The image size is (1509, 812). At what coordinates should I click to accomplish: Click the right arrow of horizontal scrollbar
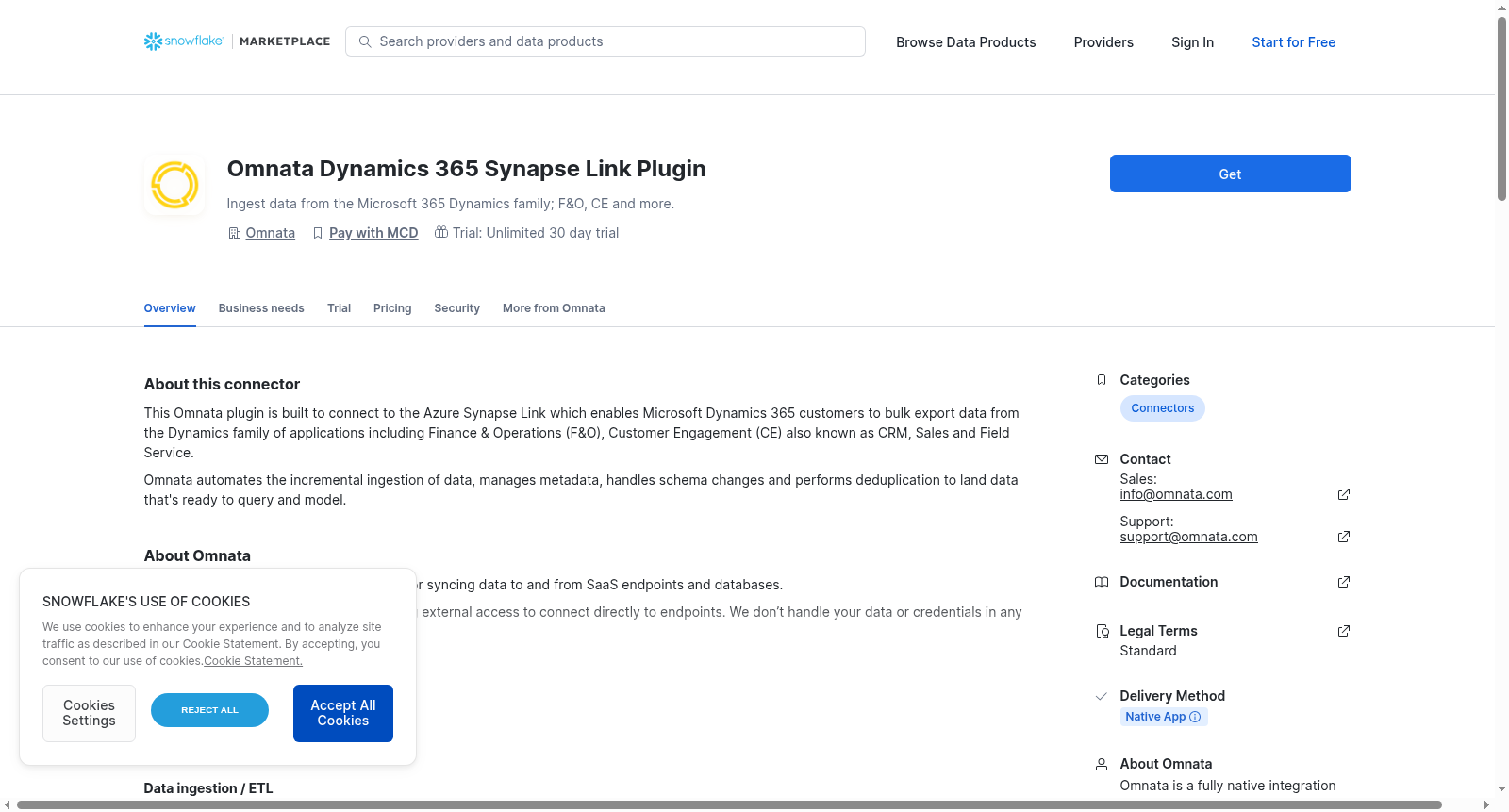(1487, 804)
